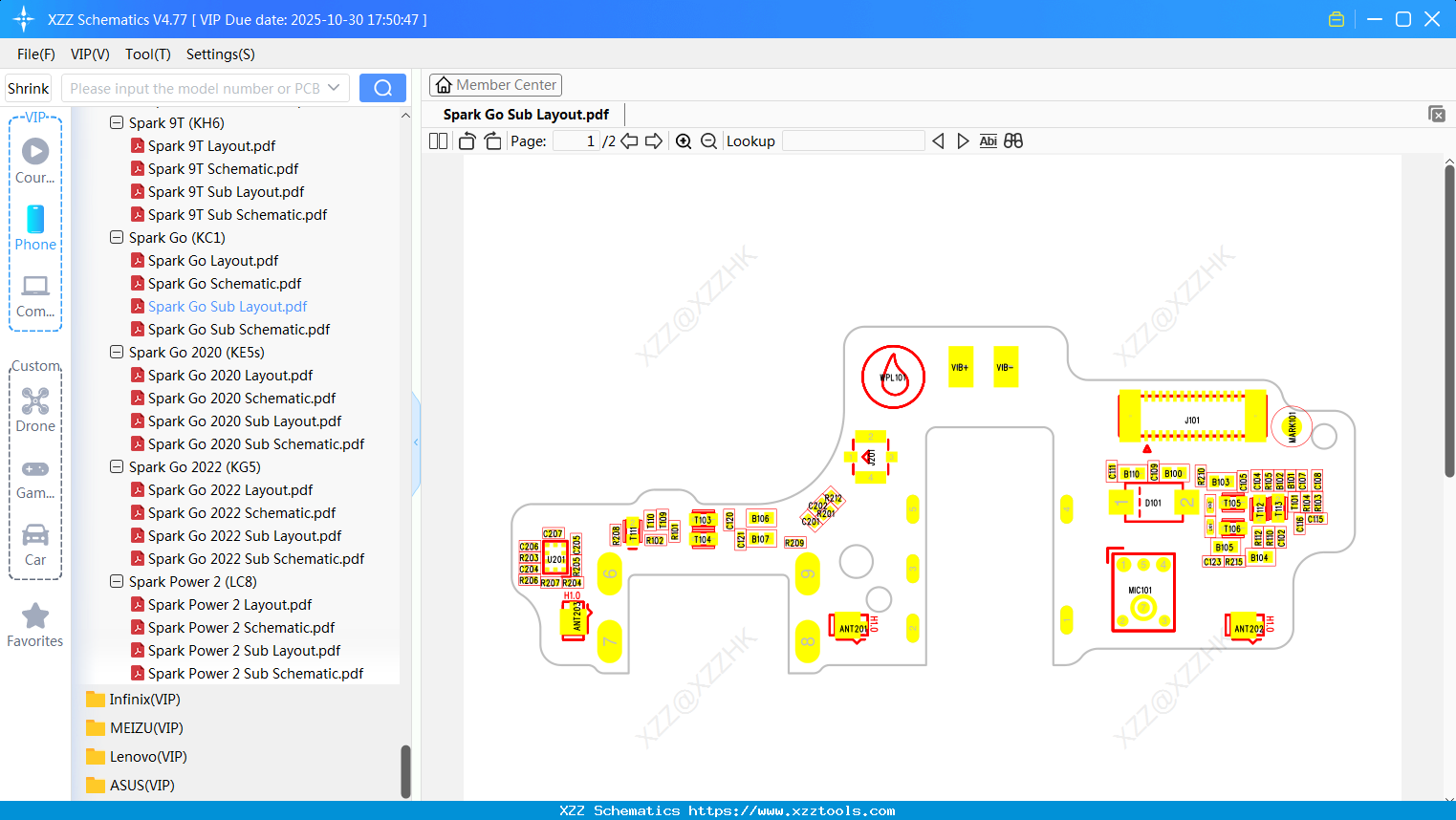Zoom out of the PDF page
This screenshot has width=1456, height=820.
pos(707,140)
